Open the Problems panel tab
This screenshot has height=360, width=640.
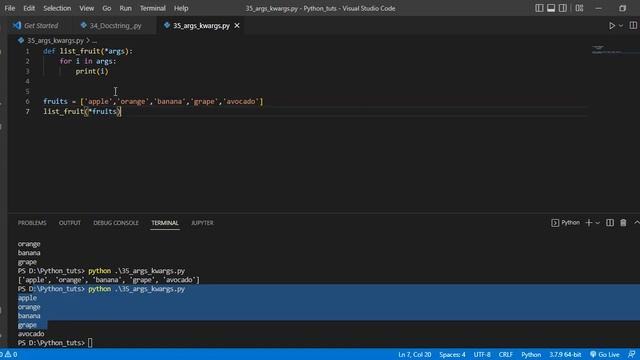click(32, 223)
